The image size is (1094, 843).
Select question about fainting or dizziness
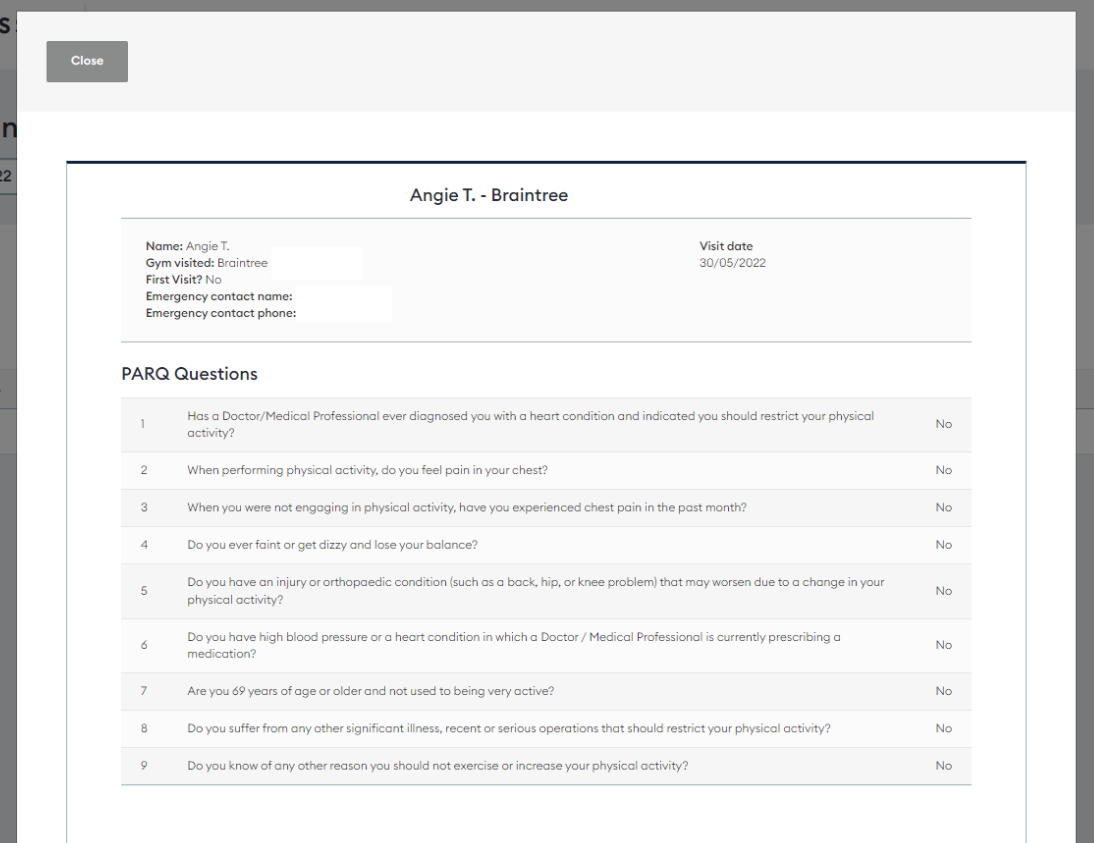(x=332, y=545)
